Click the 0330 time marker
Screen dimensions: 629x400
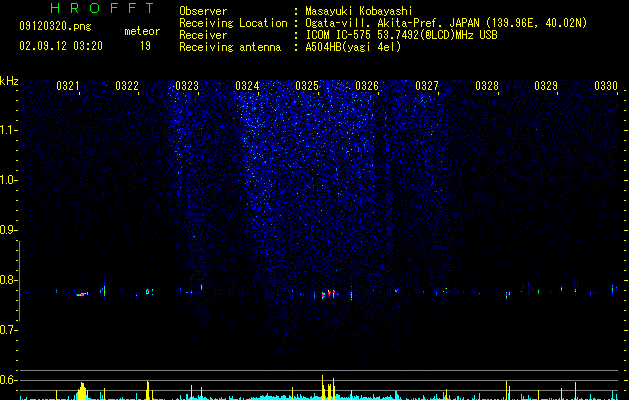click(x=606, y=86)
